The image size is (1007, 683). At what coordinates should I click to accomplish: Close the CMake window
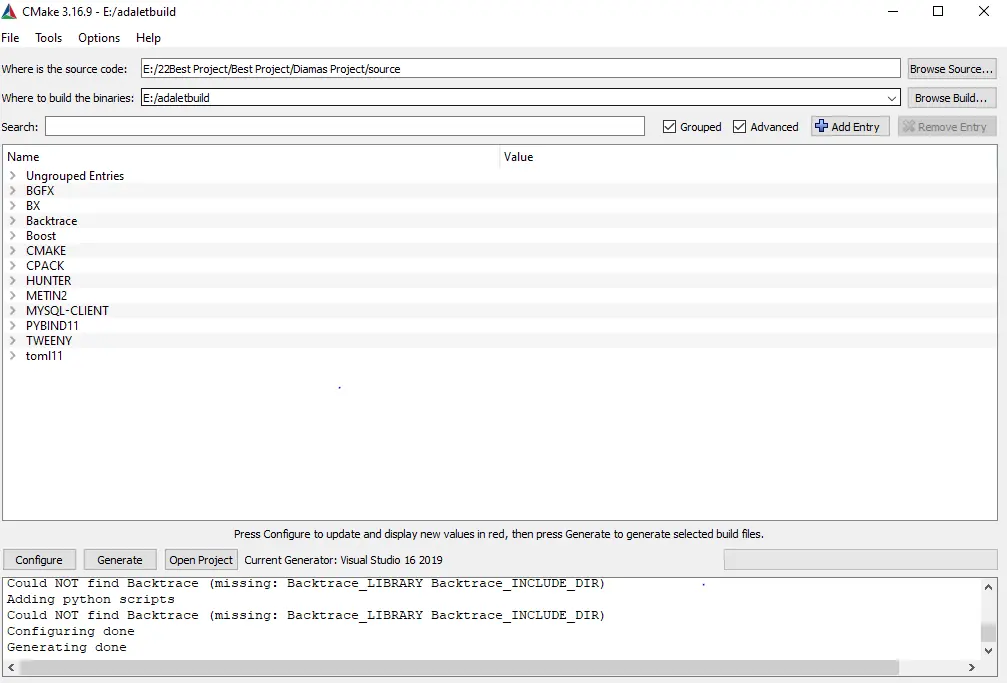pos(984,11)
